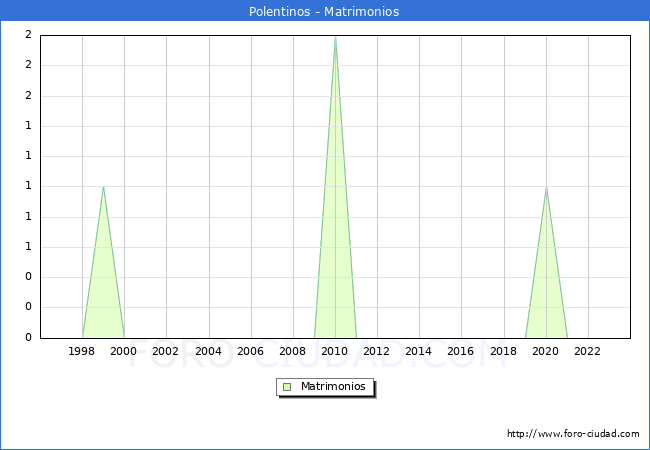Select the 2006 x-axis label
The width and height of the screenshot is (650, 450).
coord(251,351)
